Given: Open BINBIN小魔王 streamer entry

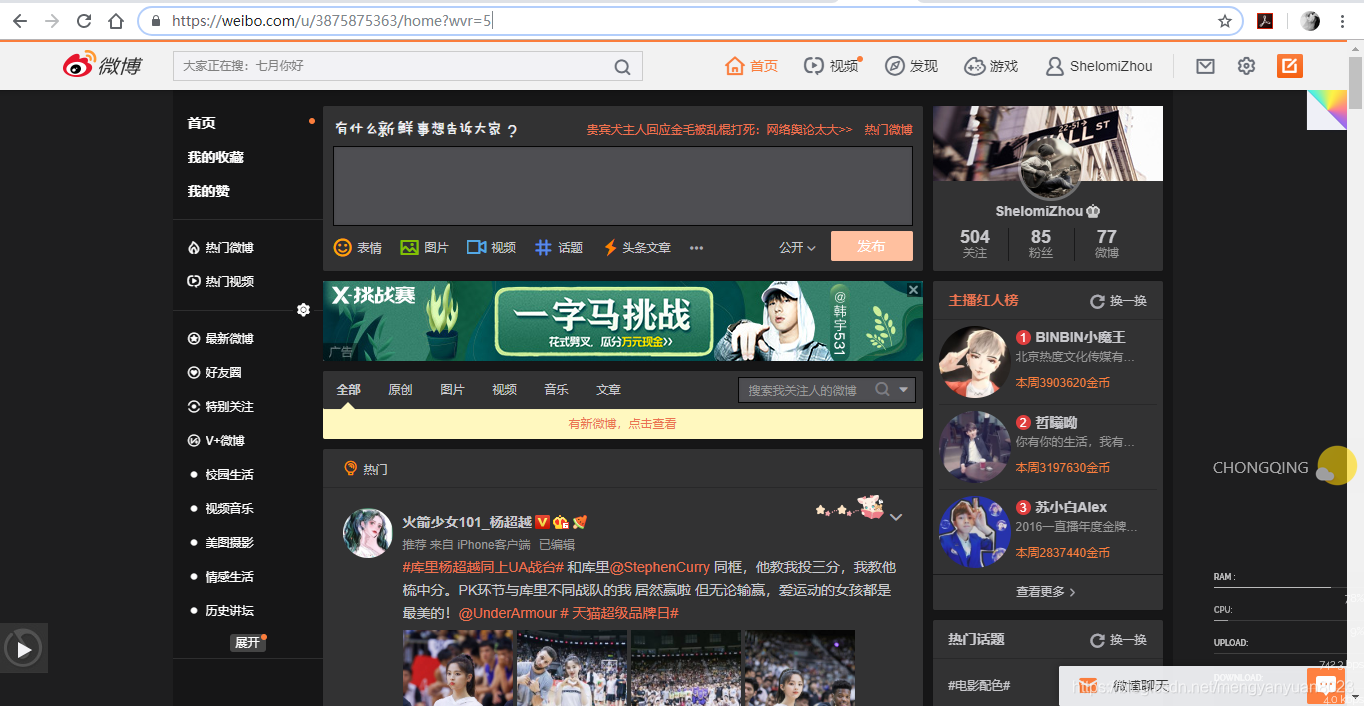Looking at the screenshot, I should click(1047, 362).
